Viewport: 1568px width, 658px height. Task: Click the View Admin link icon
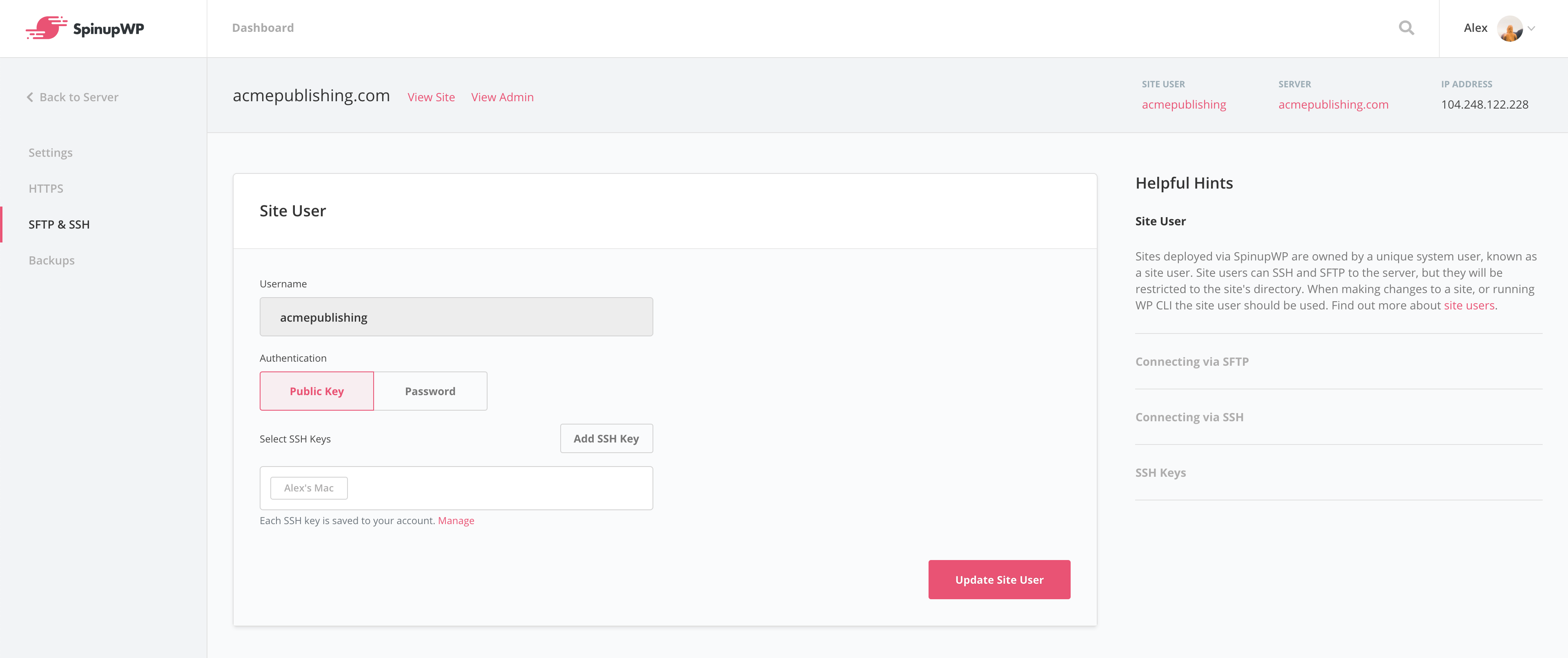click(x=502, y=97)
